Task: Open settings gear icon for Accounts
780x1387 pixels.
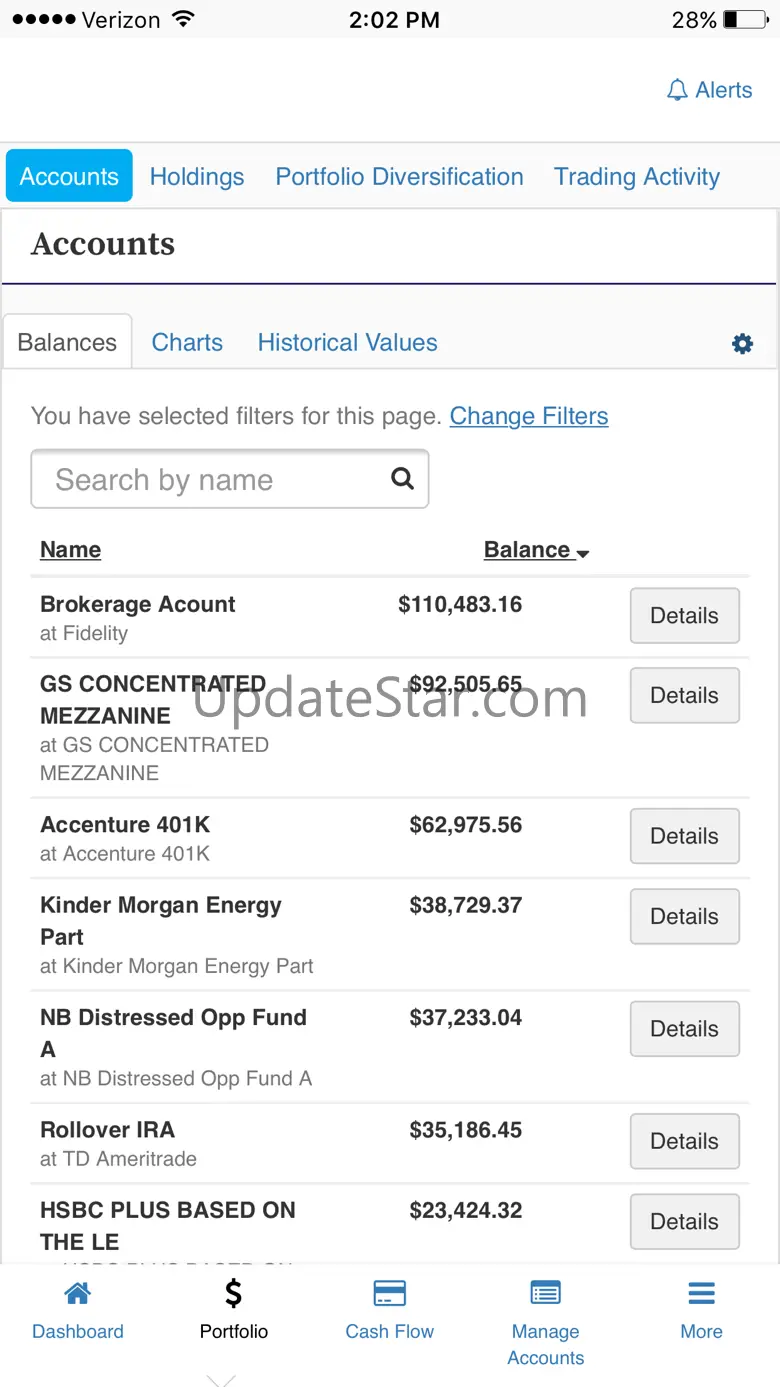Action: tap(742, 344)
